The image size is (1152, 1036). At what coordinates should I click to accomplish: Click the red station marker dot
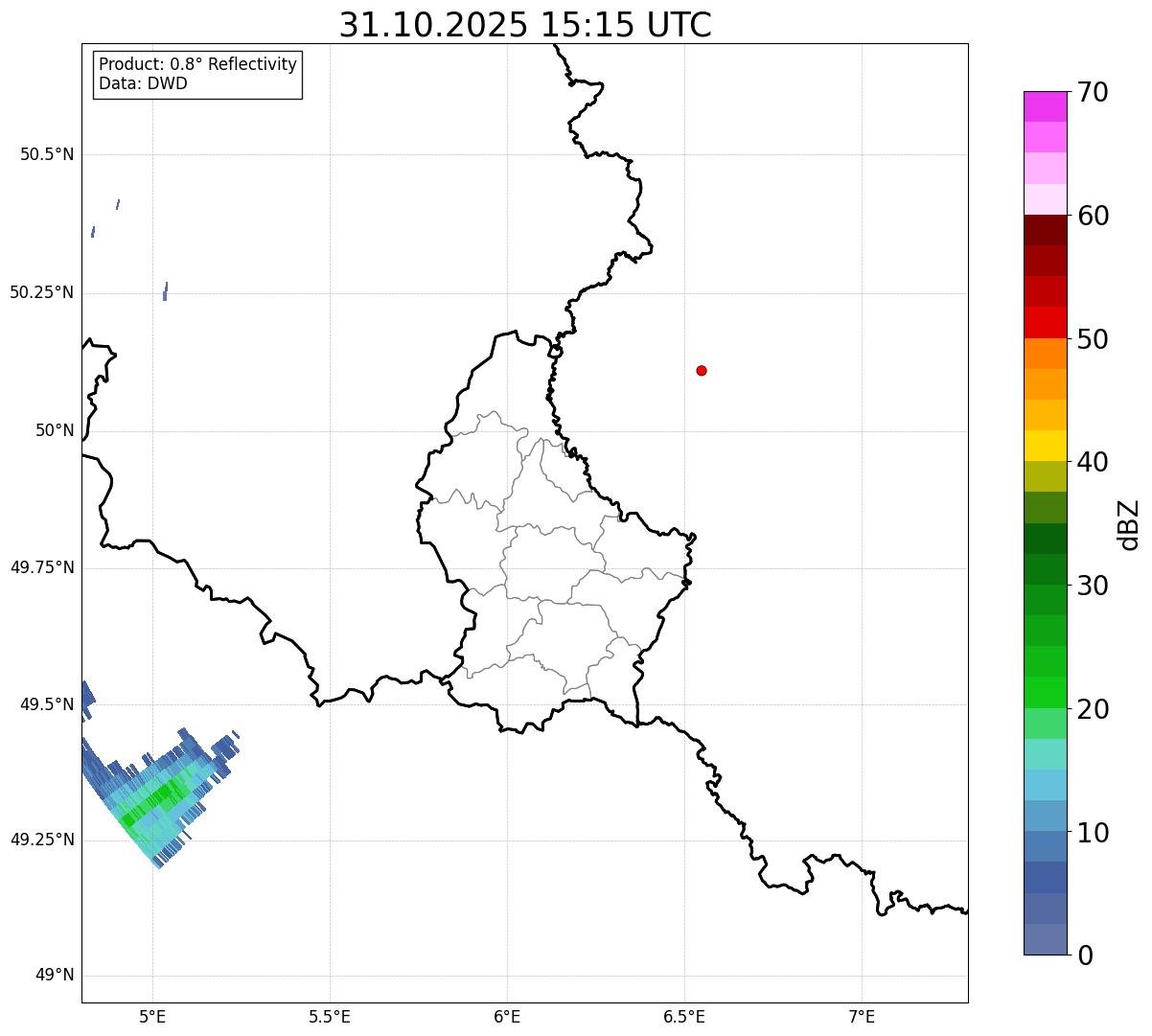tap(702, 370)
